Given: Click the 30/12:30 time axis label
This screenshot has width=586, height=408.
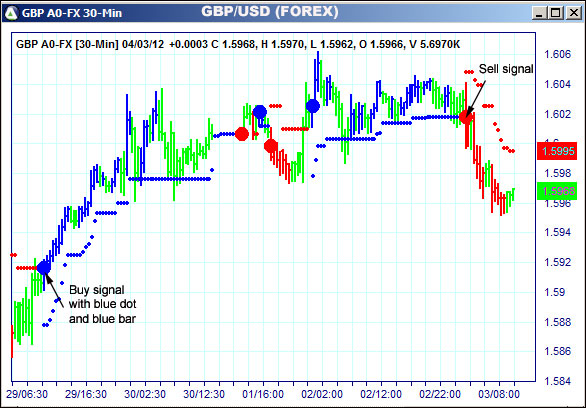Looking at the screenshot, I should 204,395.
